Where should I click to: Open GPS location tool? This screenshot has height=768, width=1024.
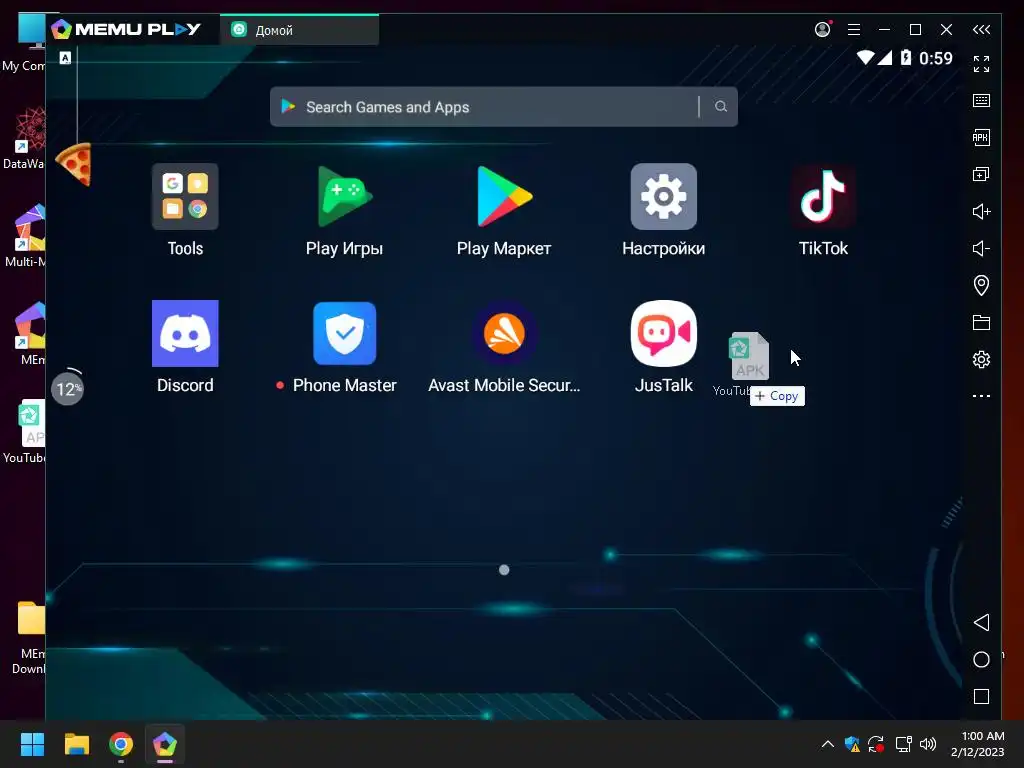coord(981,285)
